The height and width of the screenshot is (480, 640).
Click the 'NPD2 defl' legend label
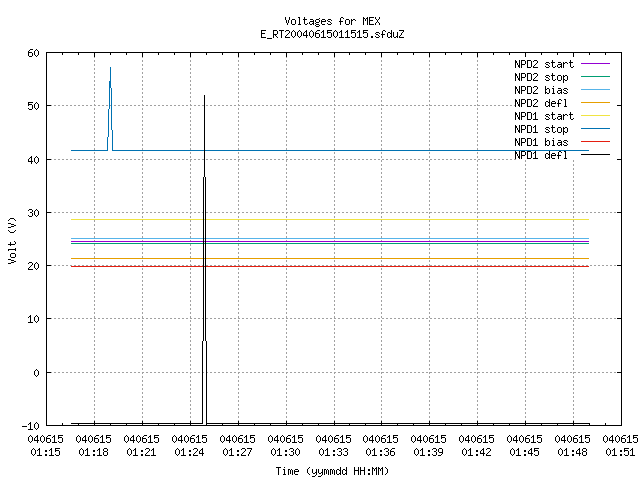pyautogui.click(x=541, y=103)
